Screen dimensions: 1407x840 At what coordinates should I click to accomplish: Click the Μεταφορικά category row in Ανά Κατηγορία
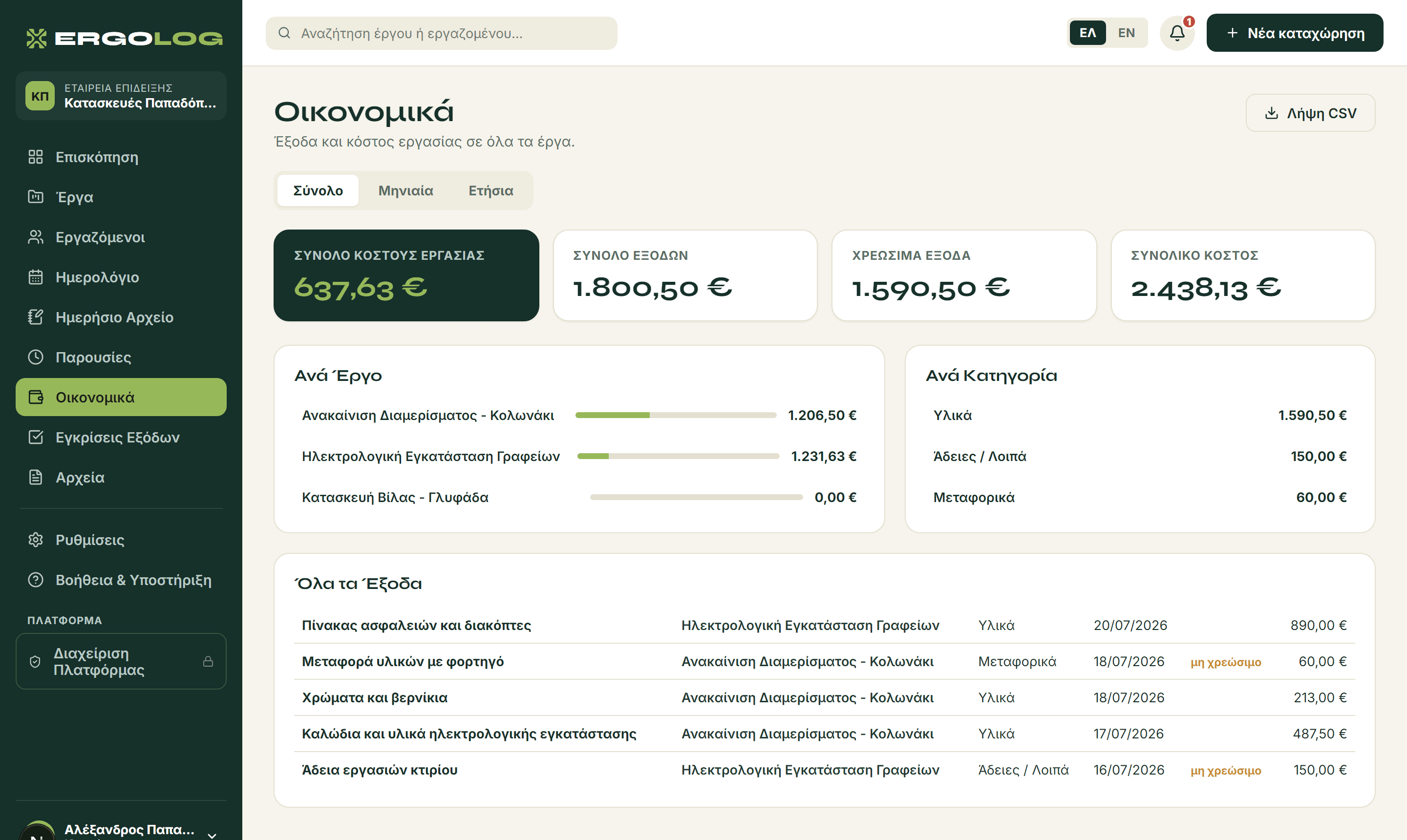click(1140, 497)
